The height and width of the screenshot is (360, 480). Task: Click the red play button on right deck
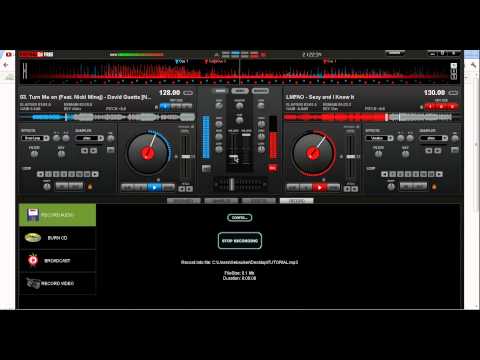(x=319, y=188)
